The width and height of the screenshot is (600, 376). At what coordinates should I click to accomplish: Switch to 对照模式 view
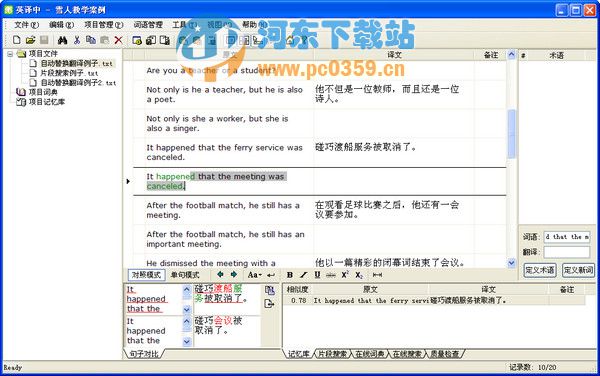(146, 275)
